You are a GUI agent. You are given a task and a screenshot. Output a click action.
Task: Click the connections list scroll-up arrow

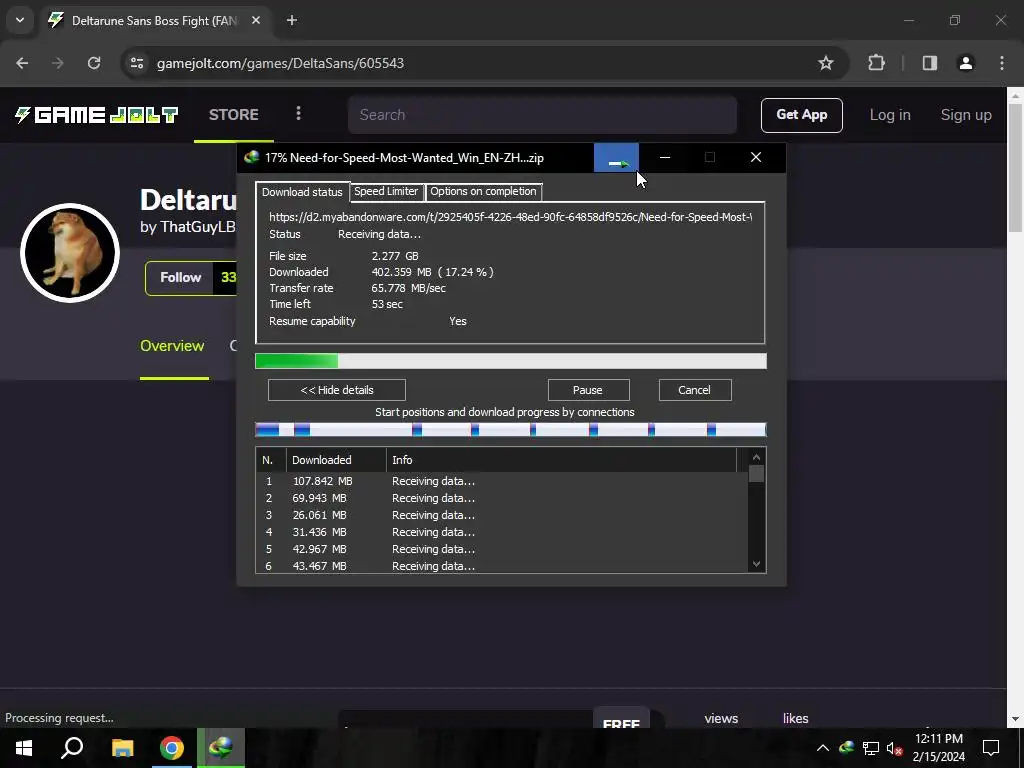pyautogui.click(x=756, y=457)
